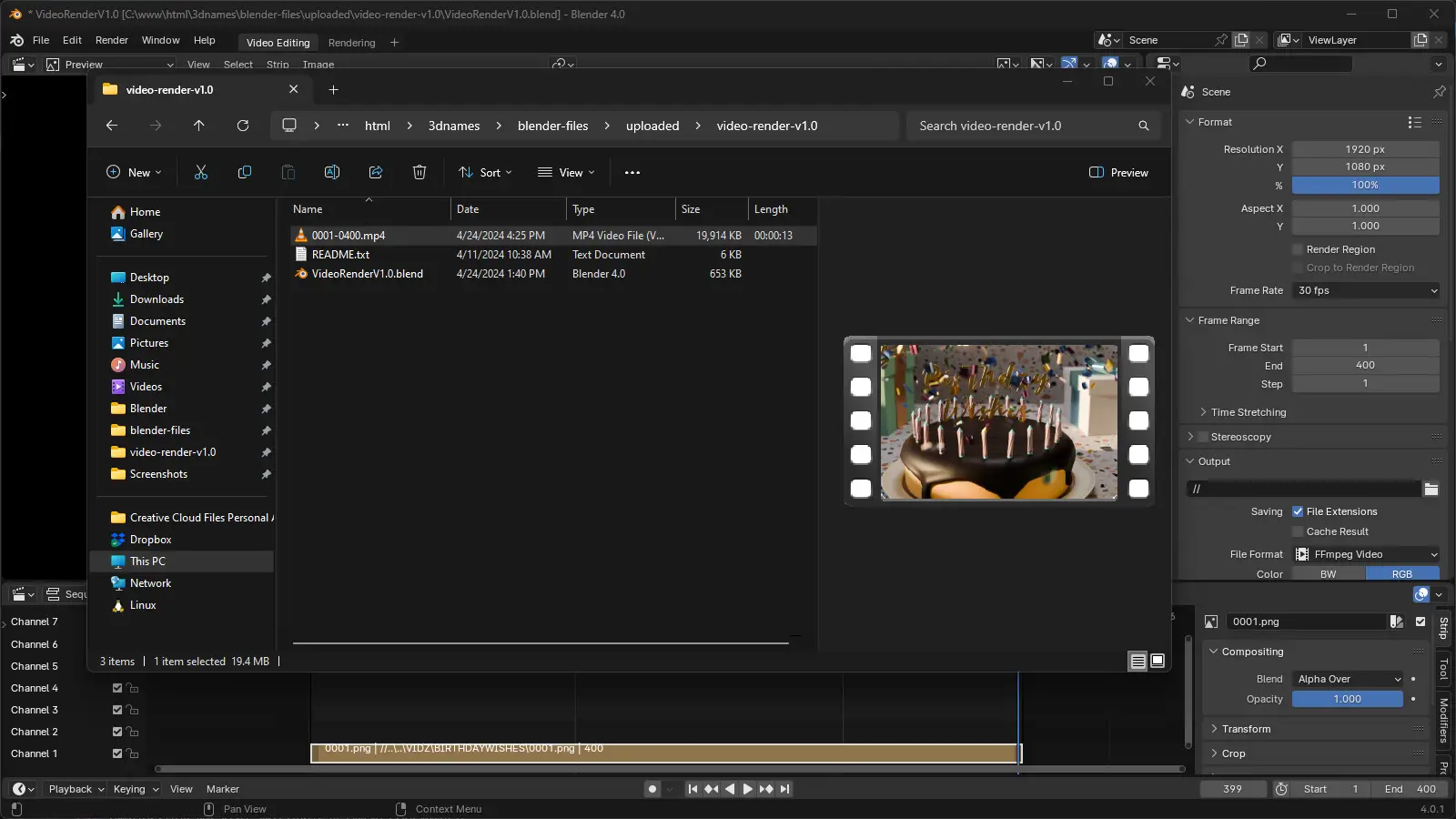Toggle the File Extensions checkbox
1456x819 pixels.
1299,511
